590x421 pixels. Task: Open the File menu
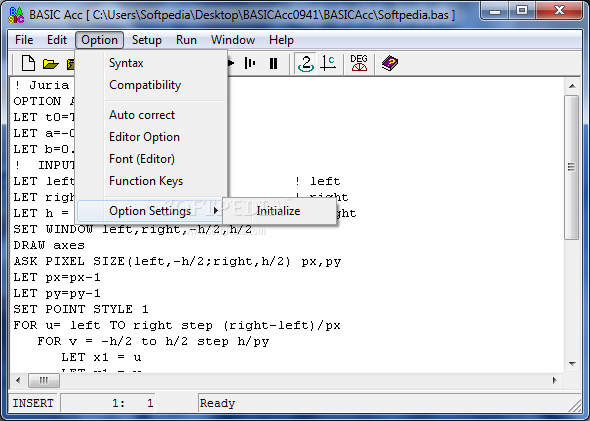[24, 40]
